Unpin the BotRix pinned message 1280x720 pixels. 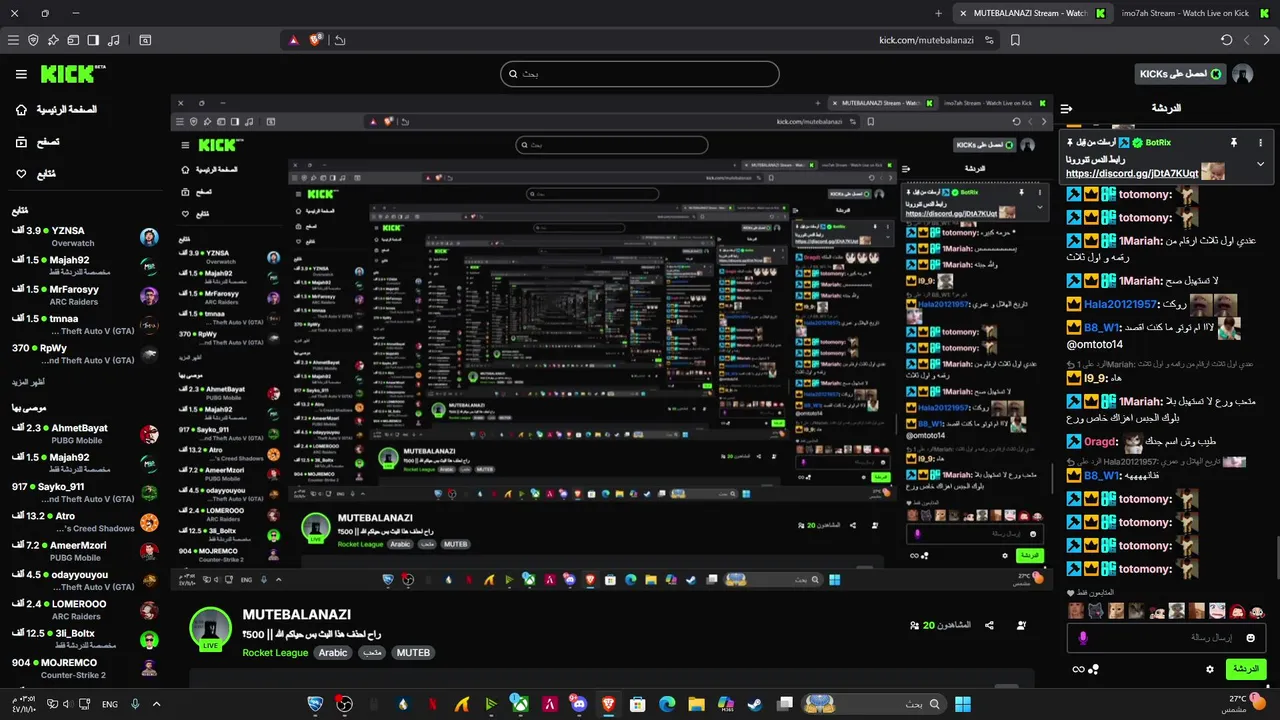point(1234,143)
